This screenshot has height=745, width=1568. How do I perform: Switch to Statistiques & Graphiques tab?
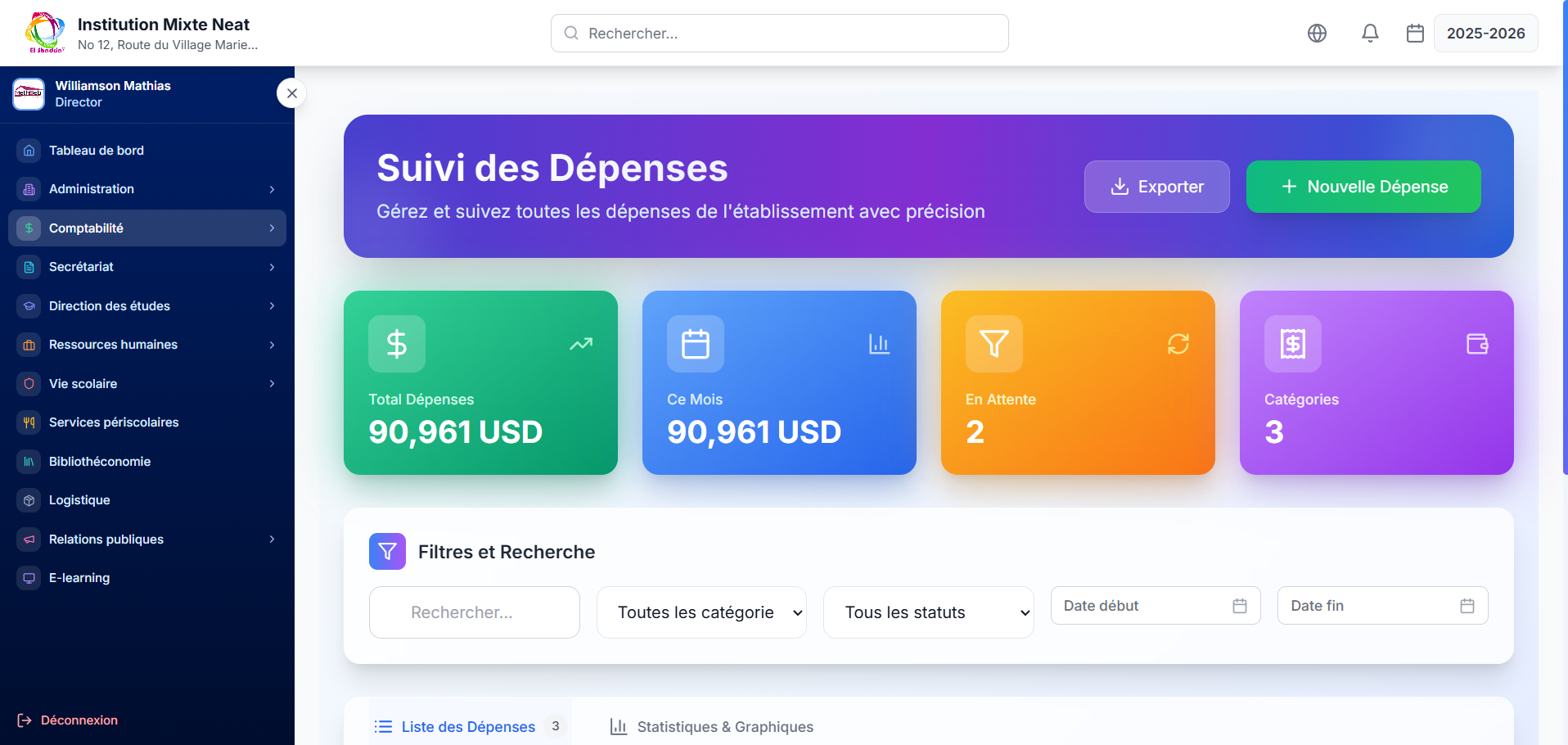pyautogui.click(x=711, y=727)
